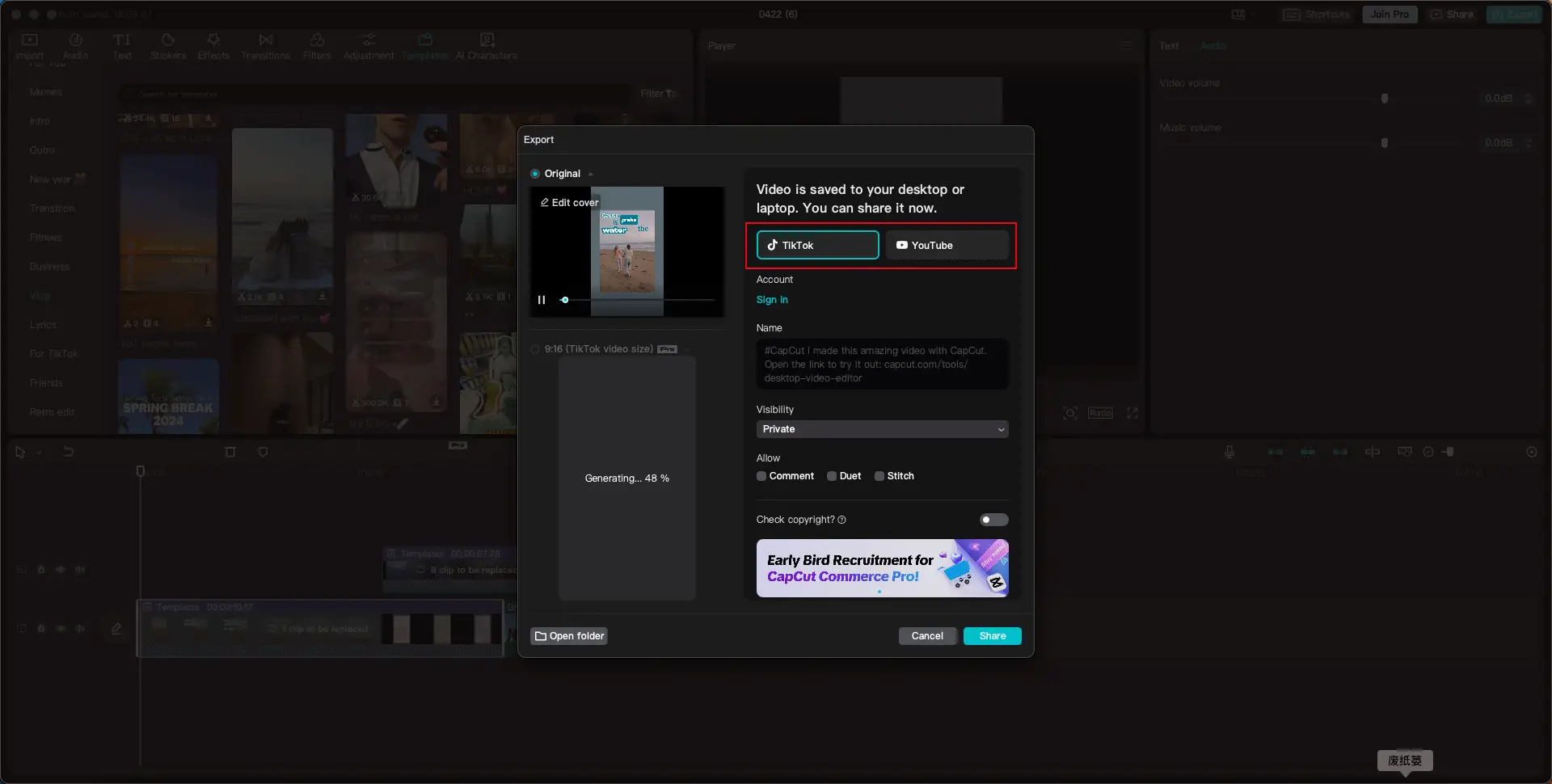Viewport: 1552px width, 784px height.
Task: Check the Duet option
Action: tap(831, 476)
